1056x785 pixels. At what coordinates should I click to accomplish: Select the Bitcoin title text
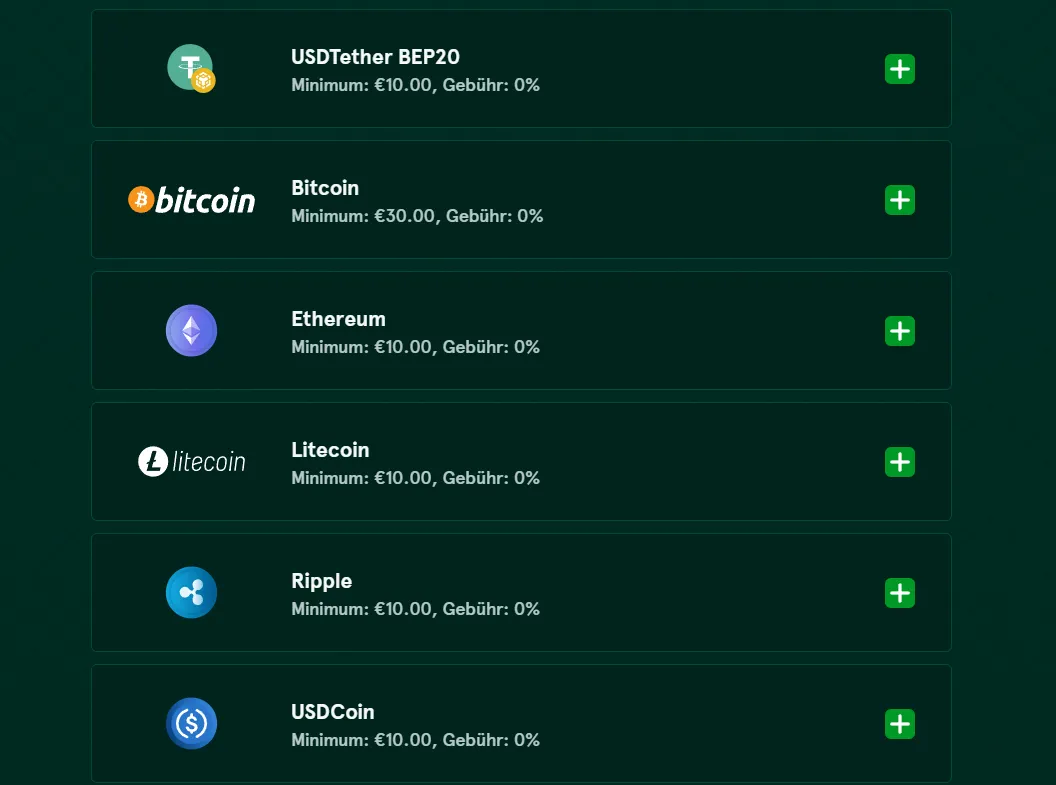pos(325,188)
